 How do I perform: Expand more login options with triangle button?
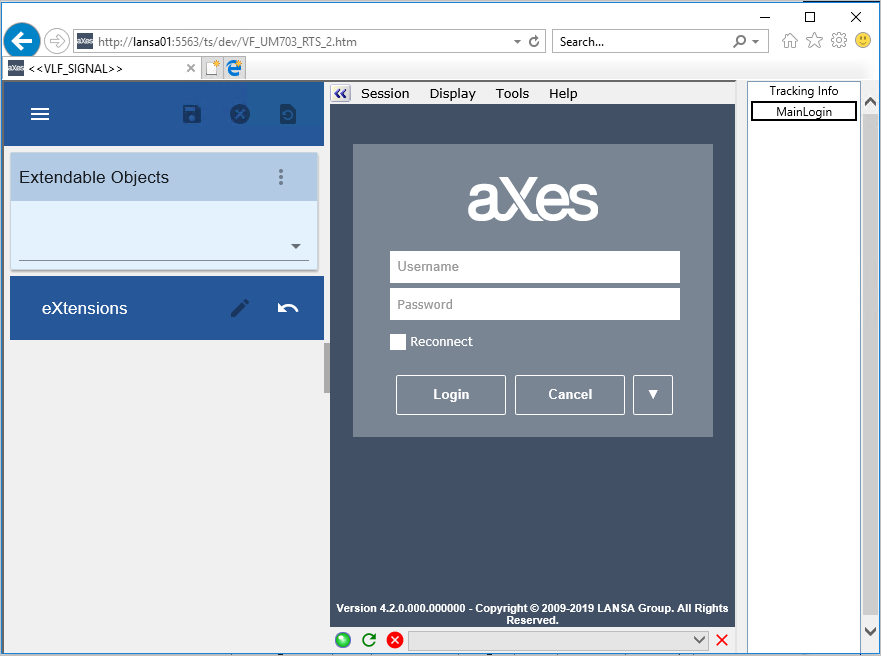point(652,395)
